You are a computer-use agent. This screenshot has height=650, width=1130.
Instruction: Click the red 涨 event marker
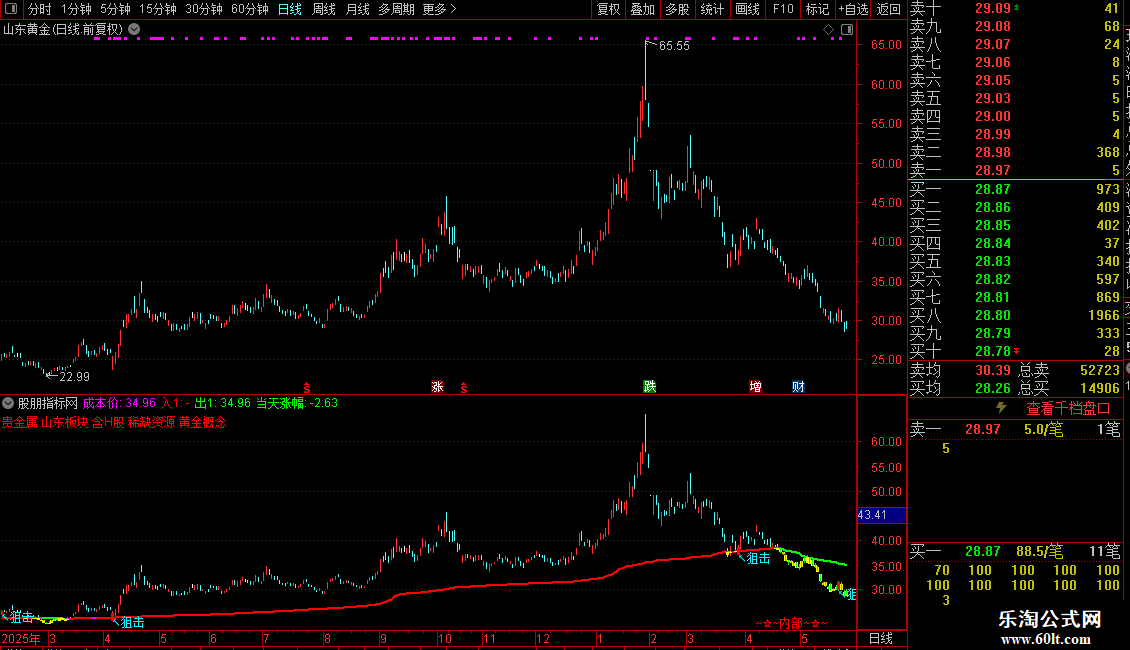click(x=437, y=387)
